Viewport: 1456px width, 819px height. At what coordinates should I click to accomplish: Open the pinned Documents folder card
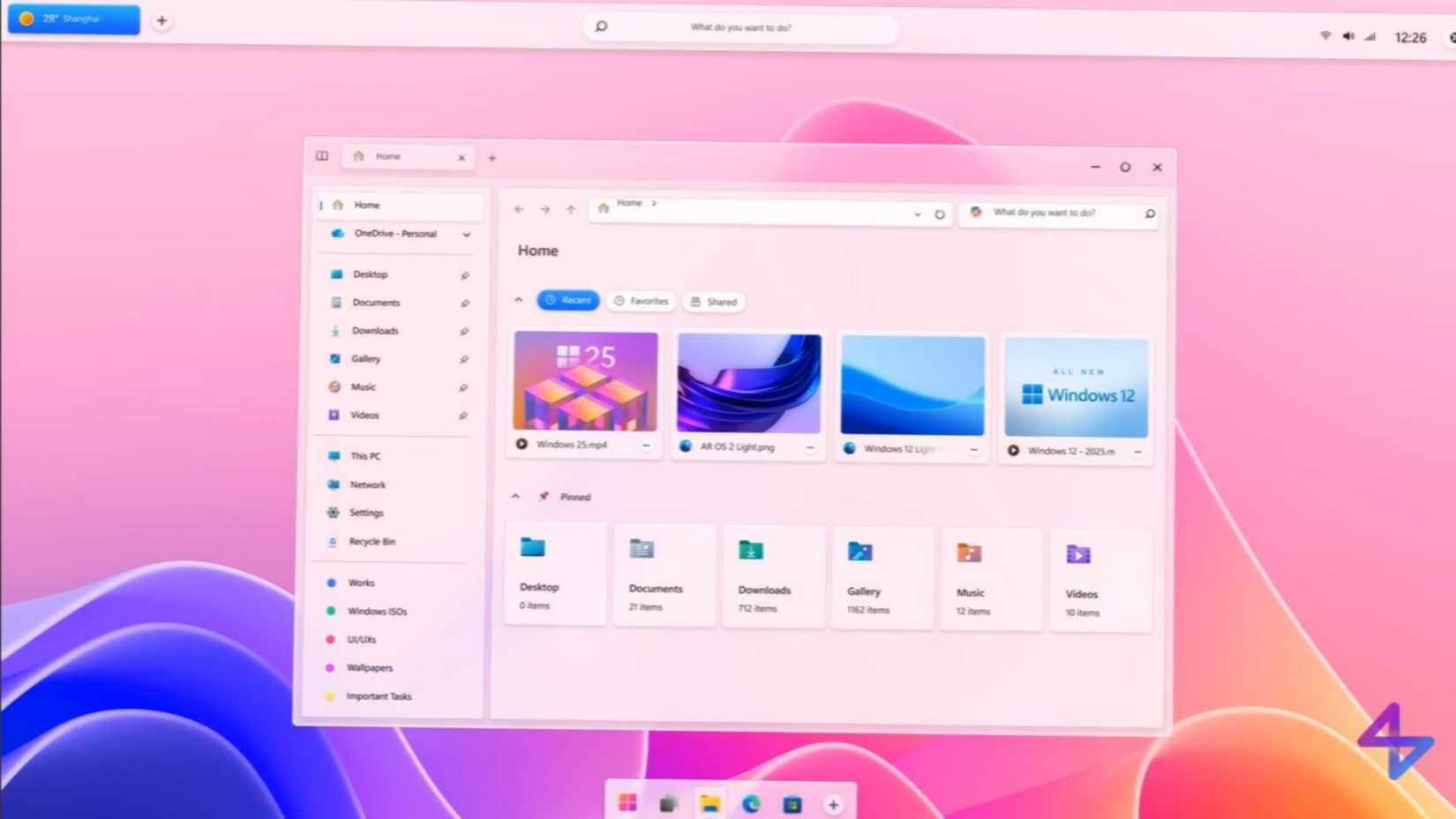[x=664, y=575]
